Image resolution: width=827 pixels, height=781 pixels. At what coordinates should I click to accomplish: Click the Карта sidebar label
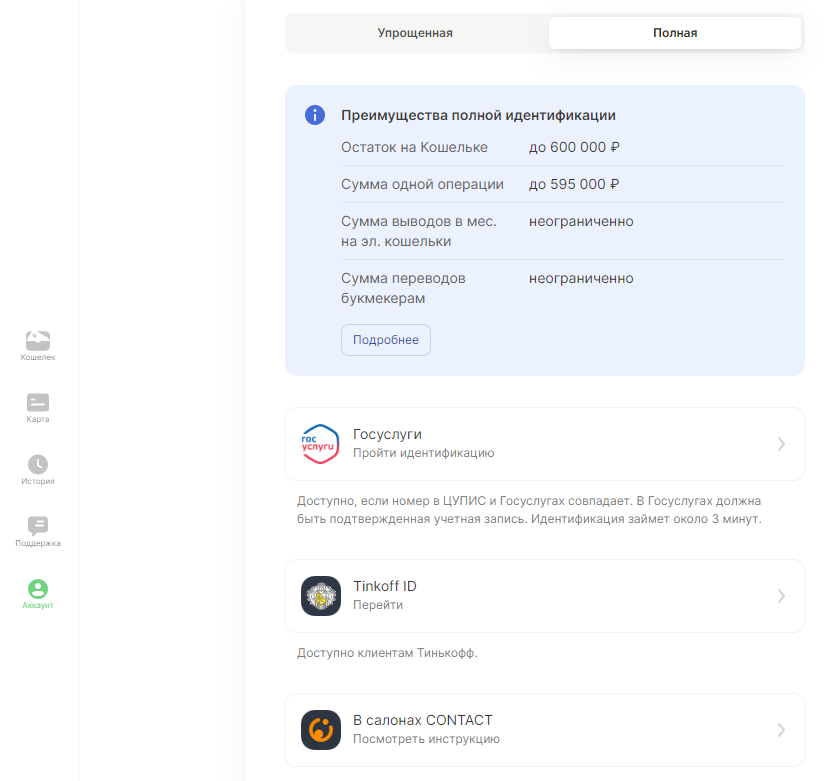click(38, 419)
